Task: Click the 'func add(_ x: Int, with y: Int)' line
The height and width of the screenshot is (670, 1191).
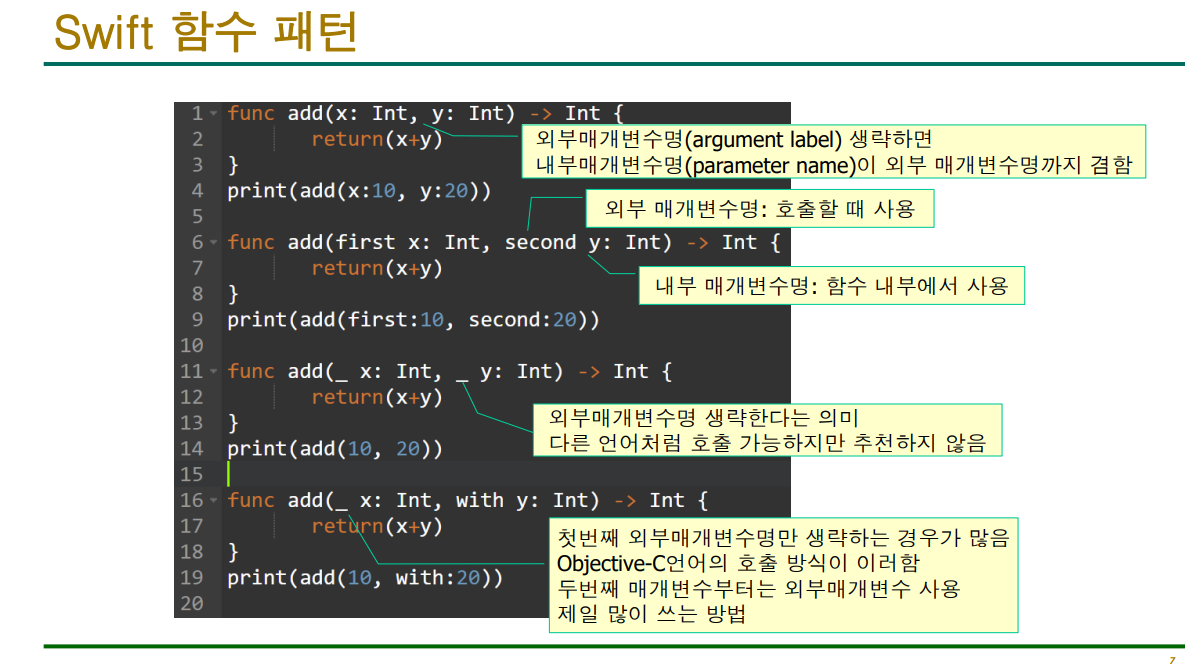Action: (467, 501)
